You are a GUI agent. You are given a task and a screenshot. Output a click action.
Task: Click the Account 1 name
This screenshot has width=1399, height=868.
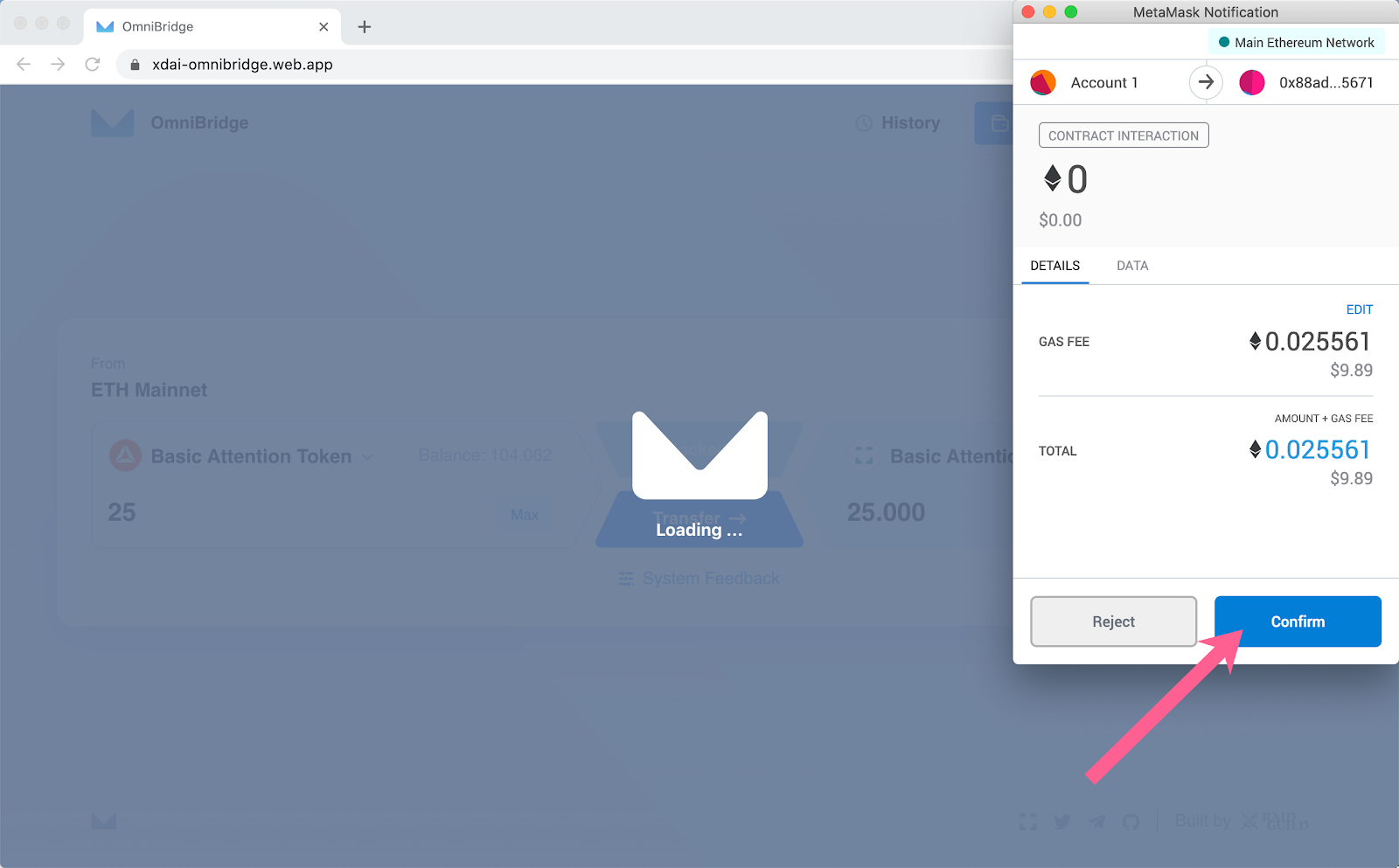point(1104,82)
